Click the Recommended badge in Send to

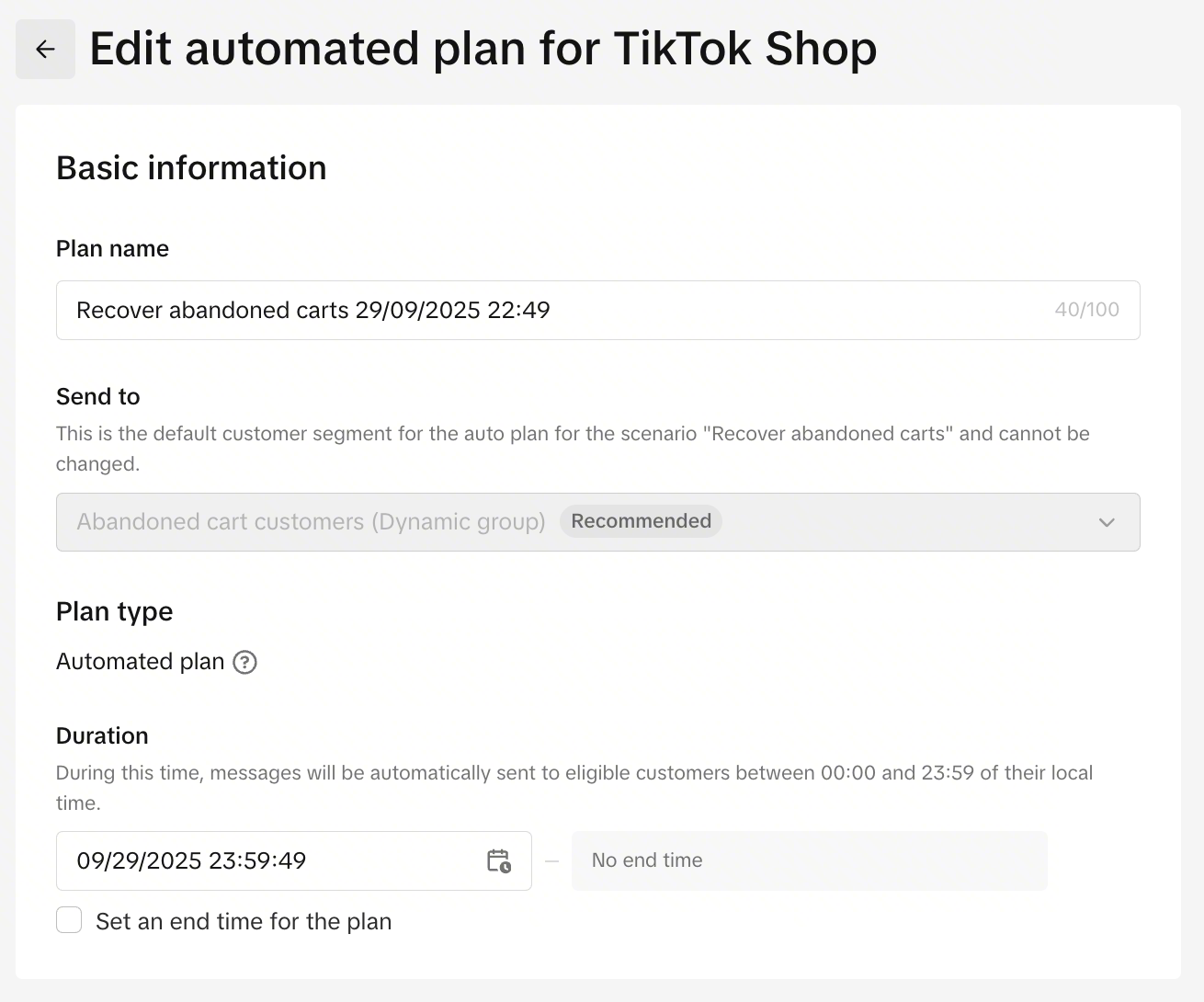pos(641,521)
